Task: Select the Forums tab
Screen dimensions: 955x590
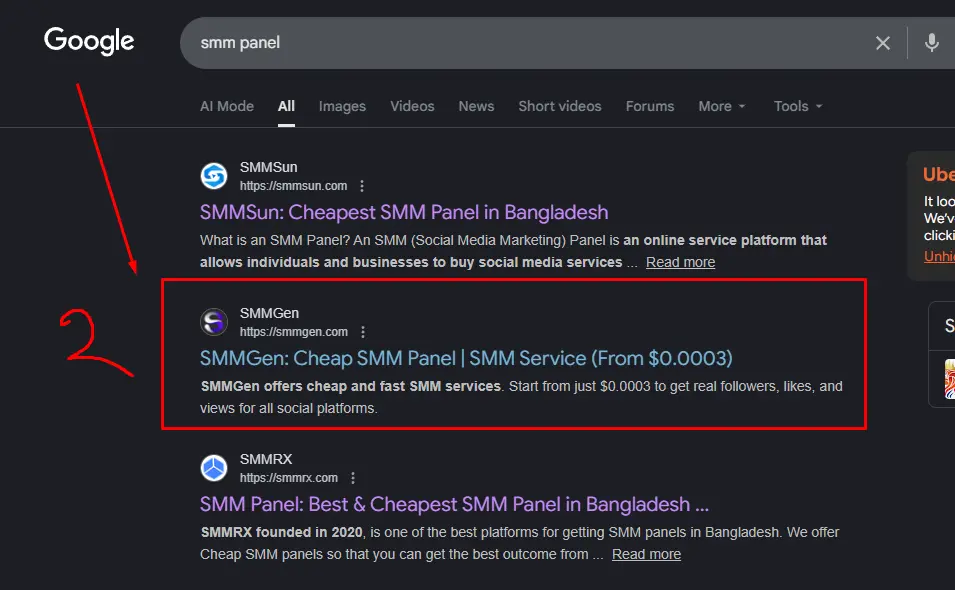Action: click(x=651, y=106)
